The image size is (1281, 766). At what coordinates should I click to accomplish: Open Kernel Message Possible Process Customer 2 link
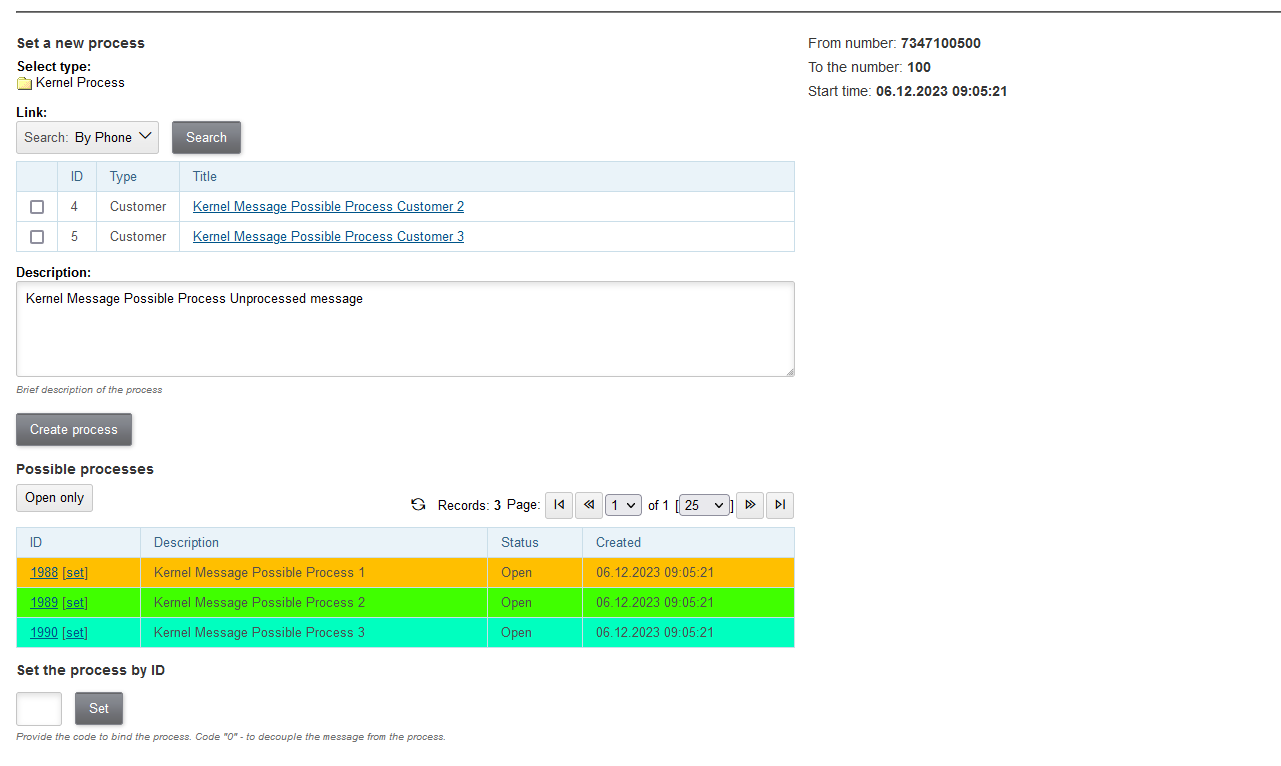(328, 207)
